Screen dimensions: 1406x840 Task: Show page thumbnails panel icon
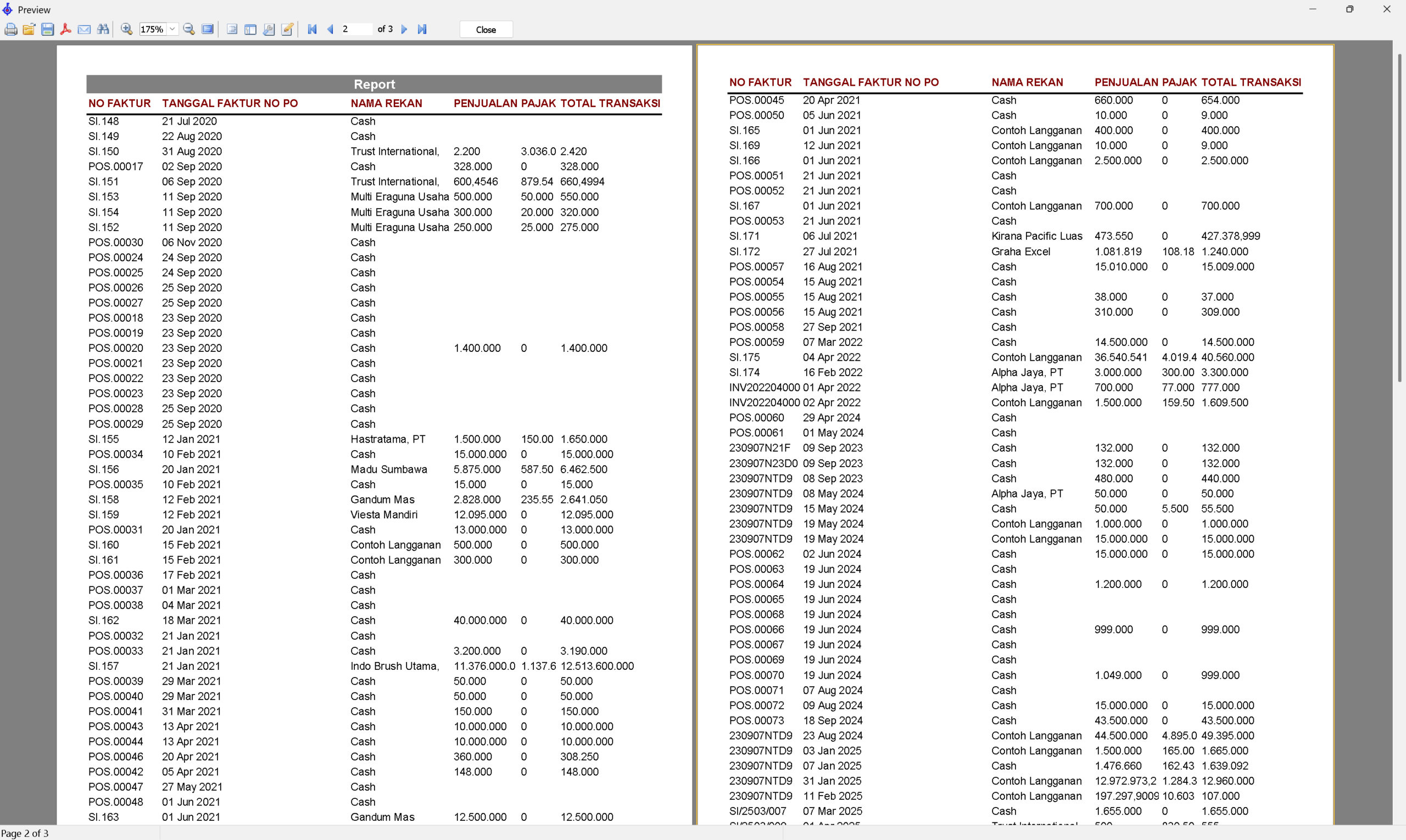(x=250, y=30)
